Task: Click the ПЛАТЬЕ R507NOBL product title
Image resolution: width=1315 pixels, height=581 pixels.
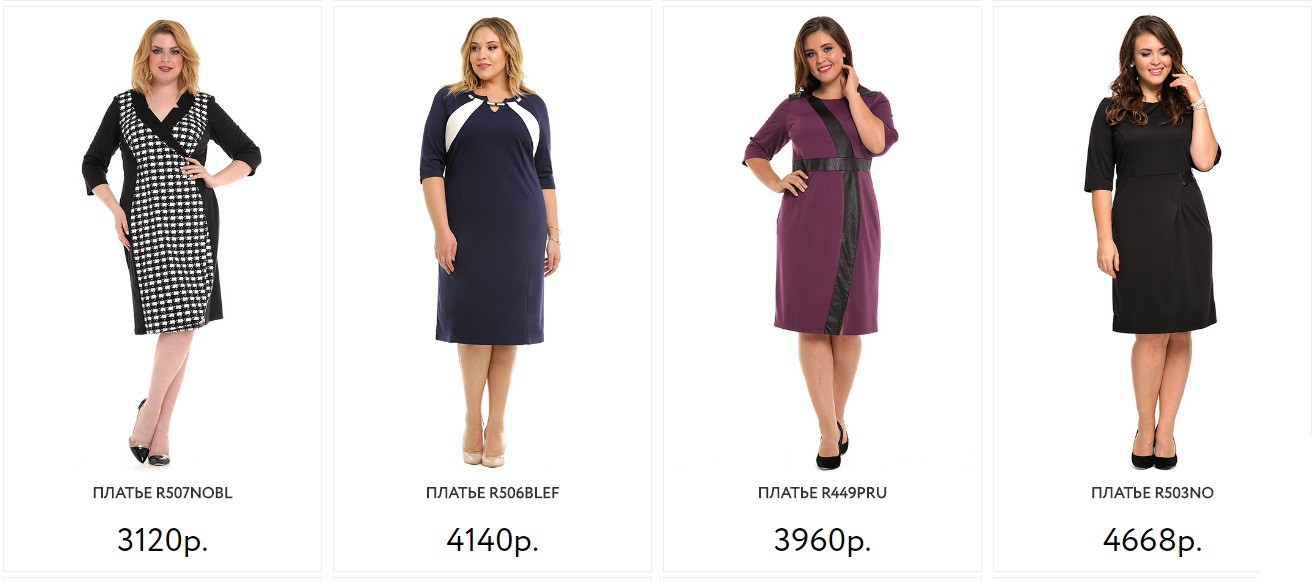Action: [x=163, y=493]
